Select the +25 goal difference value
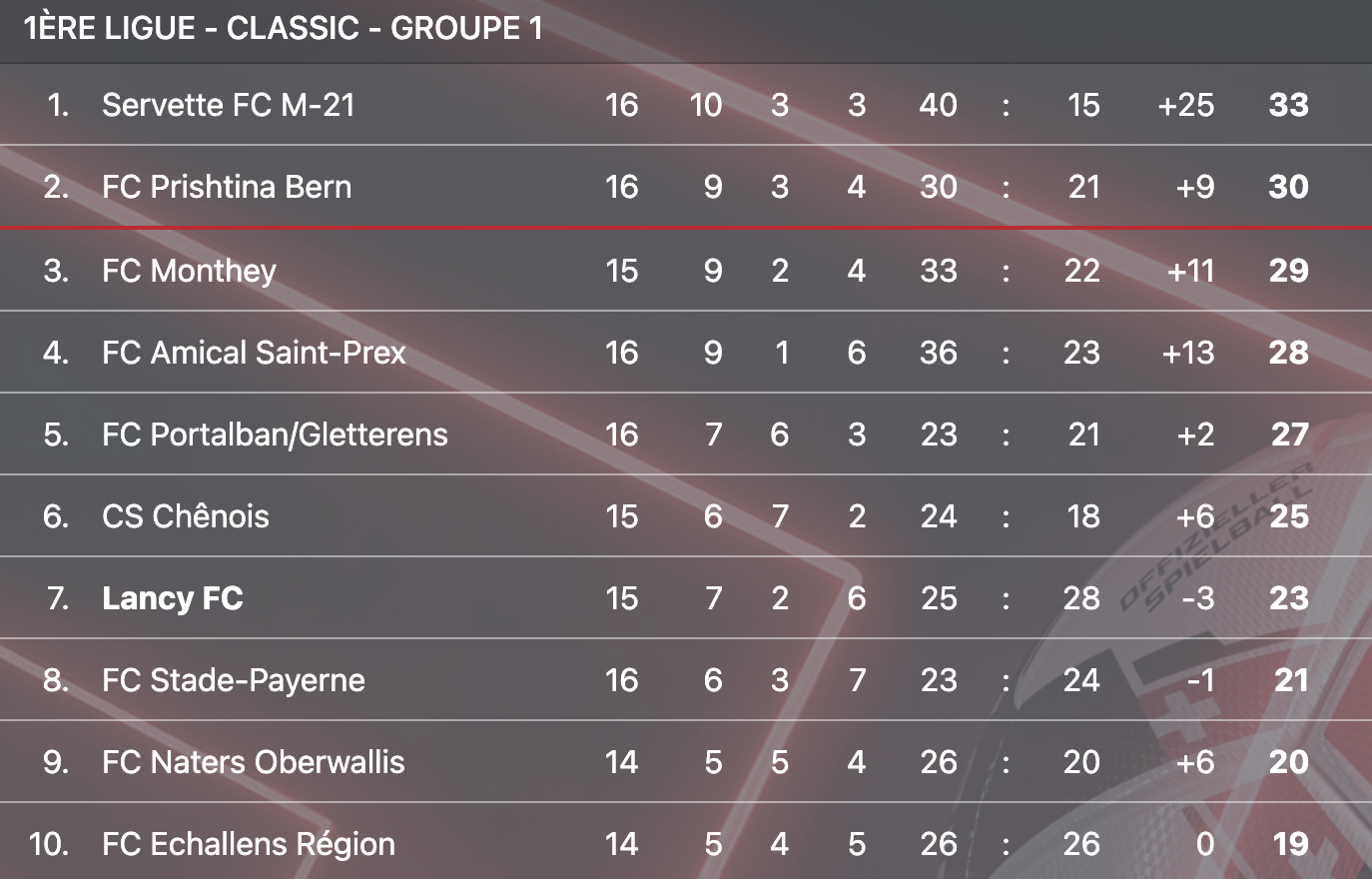 1185,105
